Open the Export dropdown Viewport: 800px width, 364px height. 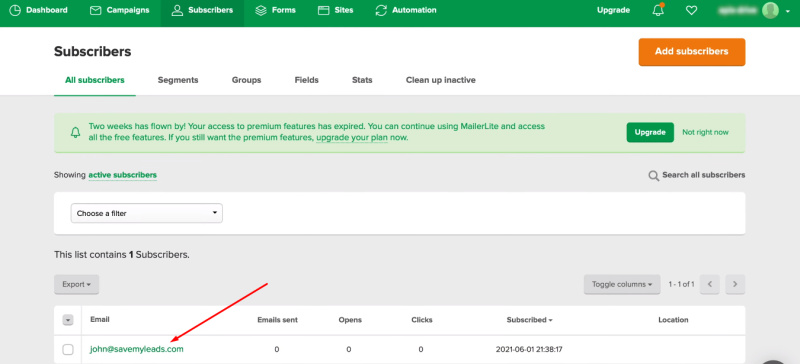[77, 284]
